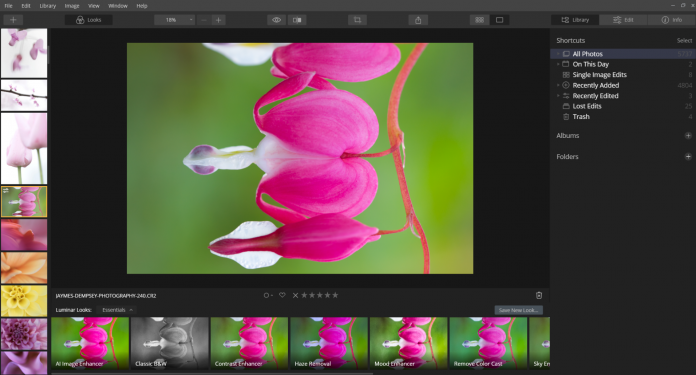Toggle the before/after compare view
Image resolution: width=696 pixels, height=375 pixels.
(x=297, y=20)
